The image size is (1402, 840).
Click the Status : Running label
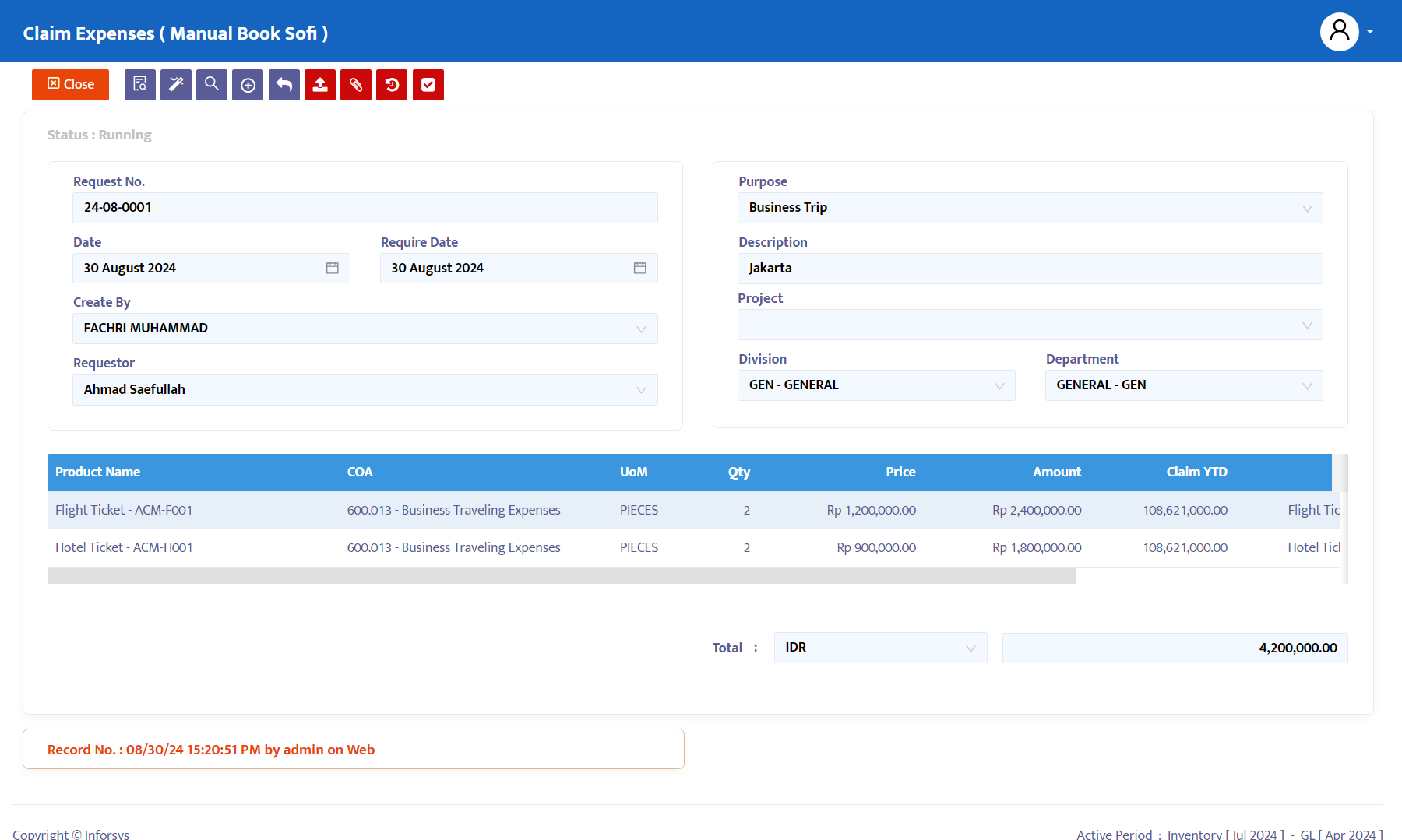[100, 135]
